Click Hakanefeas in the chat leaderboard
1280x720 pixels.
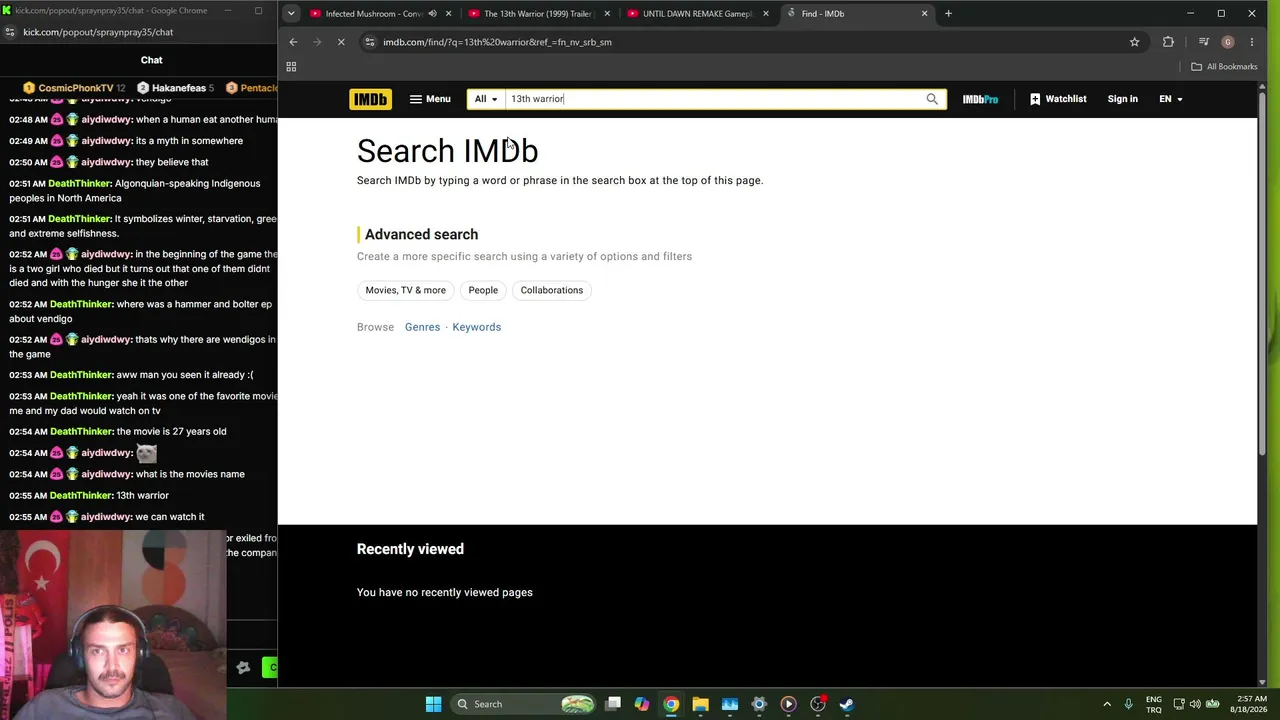[179, 88]
